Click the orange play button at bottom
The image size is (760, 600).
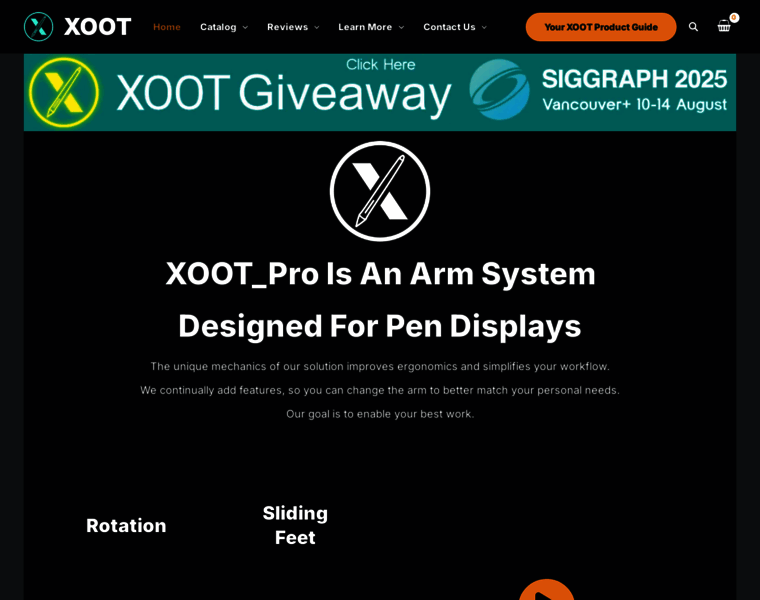point(547,590)
